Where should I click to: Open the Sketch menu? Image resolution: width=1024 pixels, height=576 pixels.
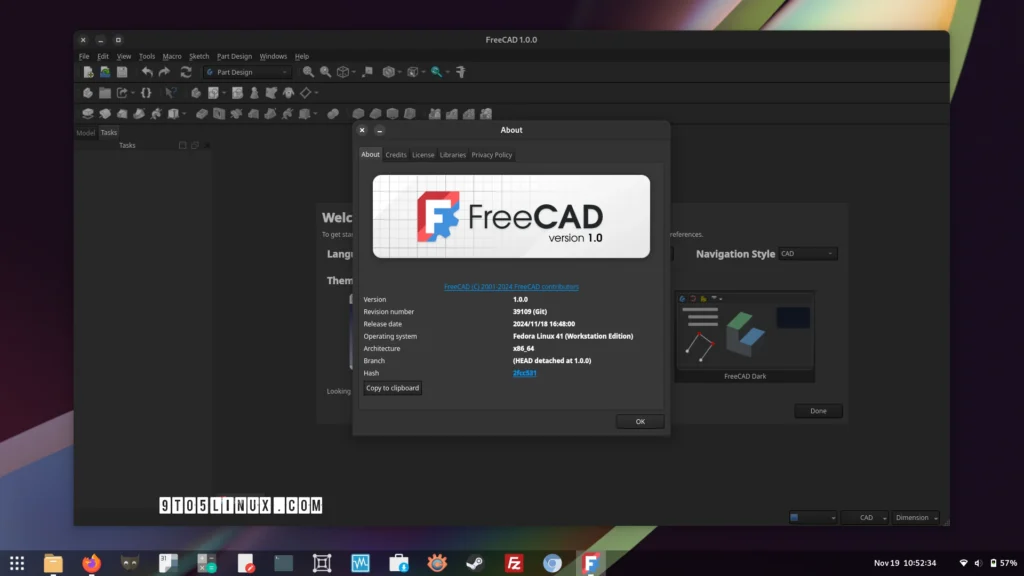(x=199, y=56)
